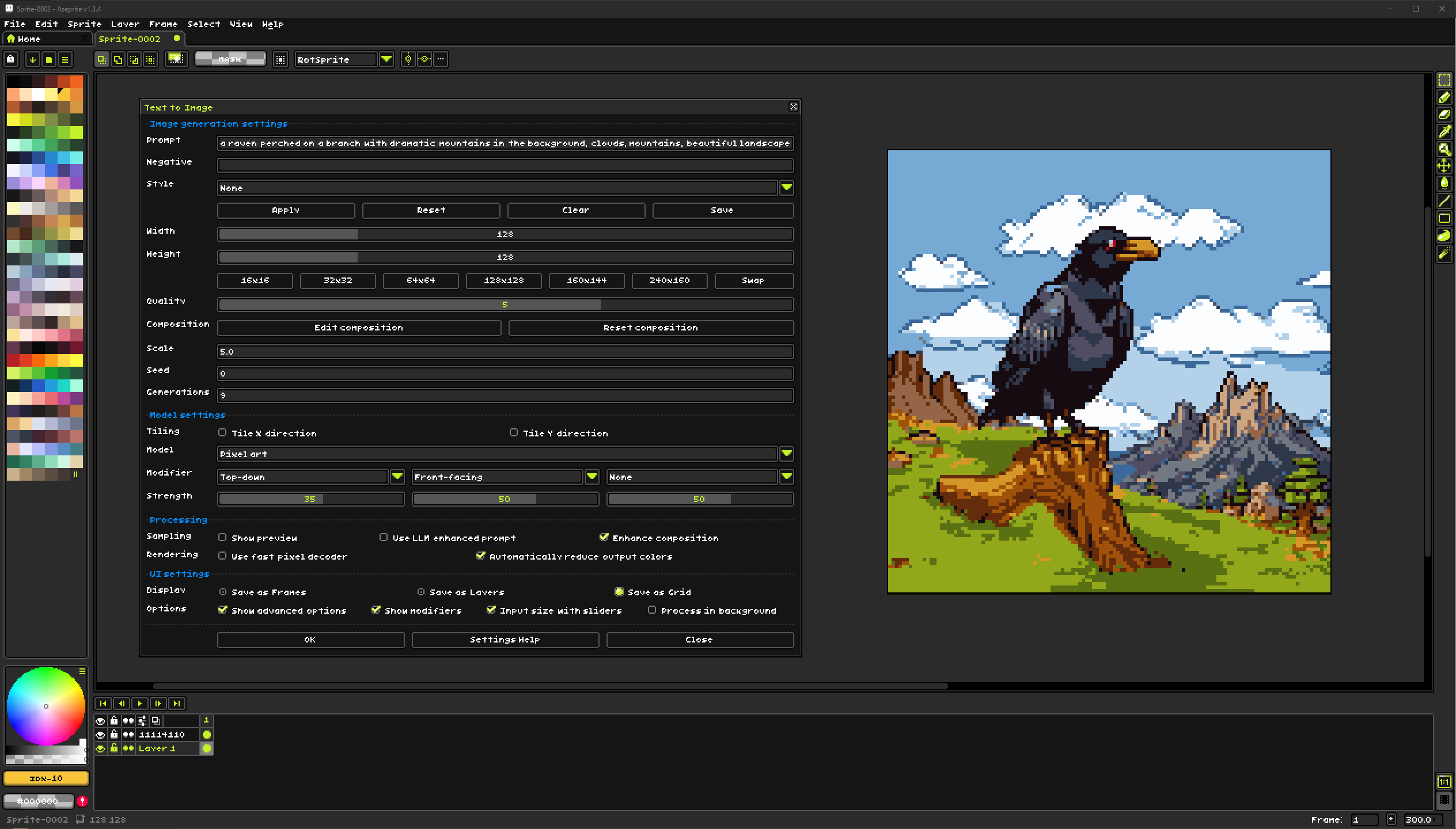Open the Model dropdown arrow
1456x829 pixels.
point(786,454)
